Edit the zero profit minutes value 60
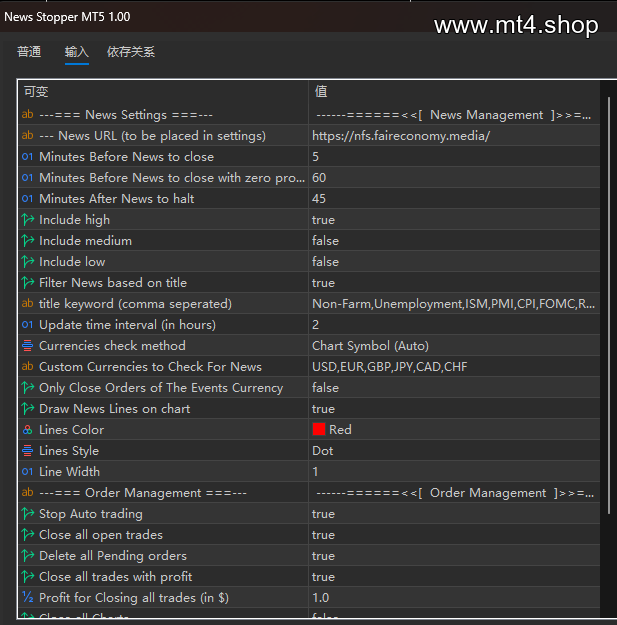617x625 pixels. pyautogui.click(x=454, y=177)
